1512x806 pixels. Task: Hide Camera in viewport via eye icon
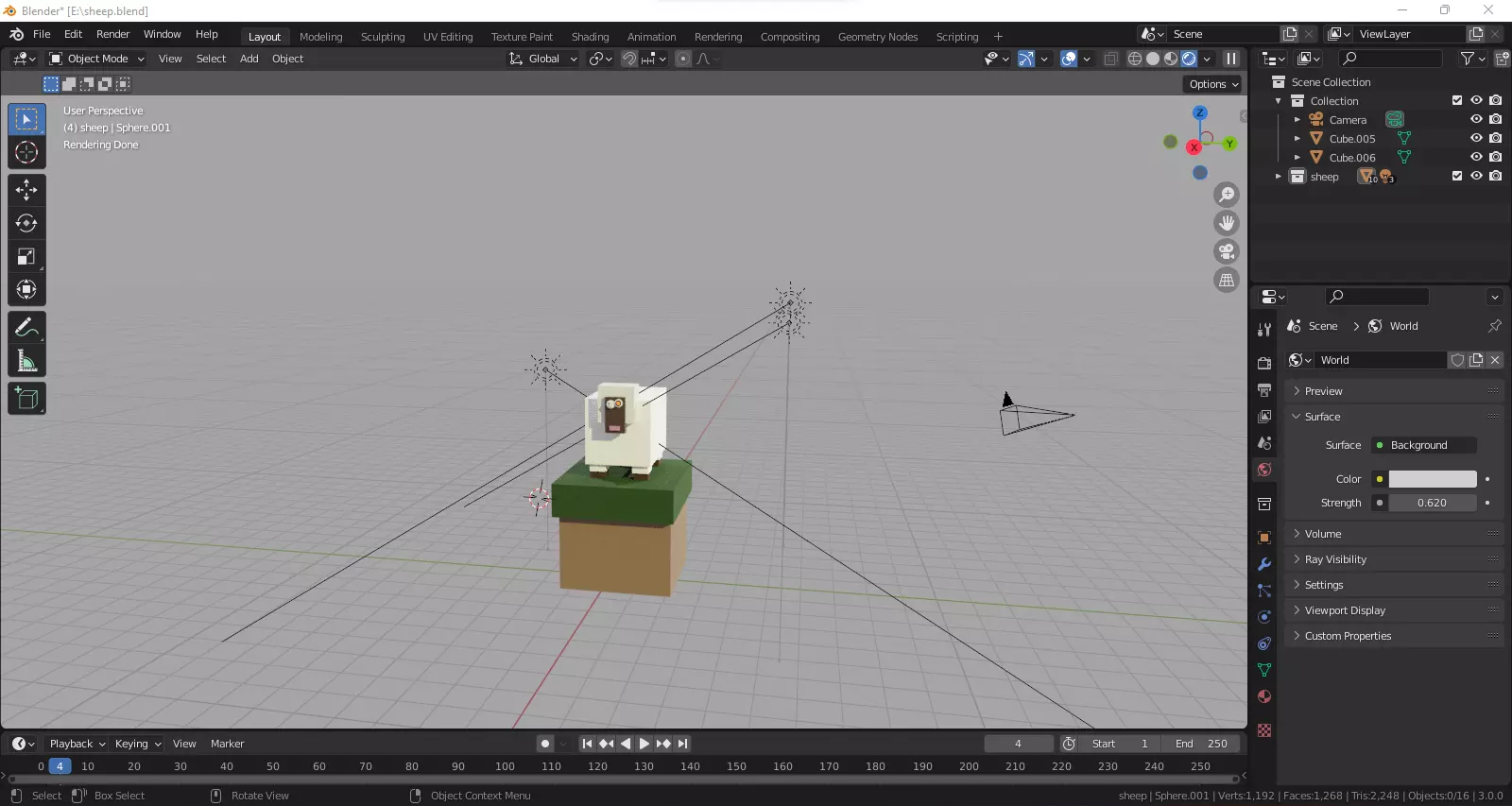pos(1476,119)
